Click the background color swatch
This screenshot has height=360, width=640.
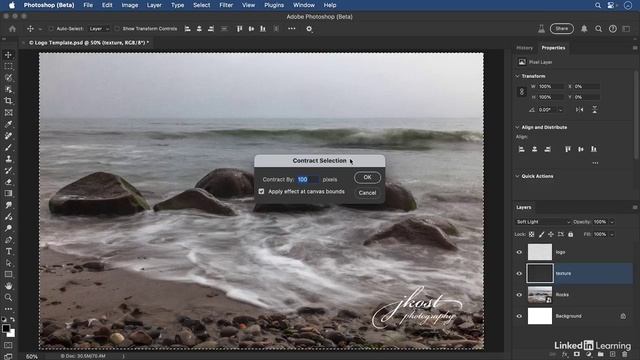[11, 333]
